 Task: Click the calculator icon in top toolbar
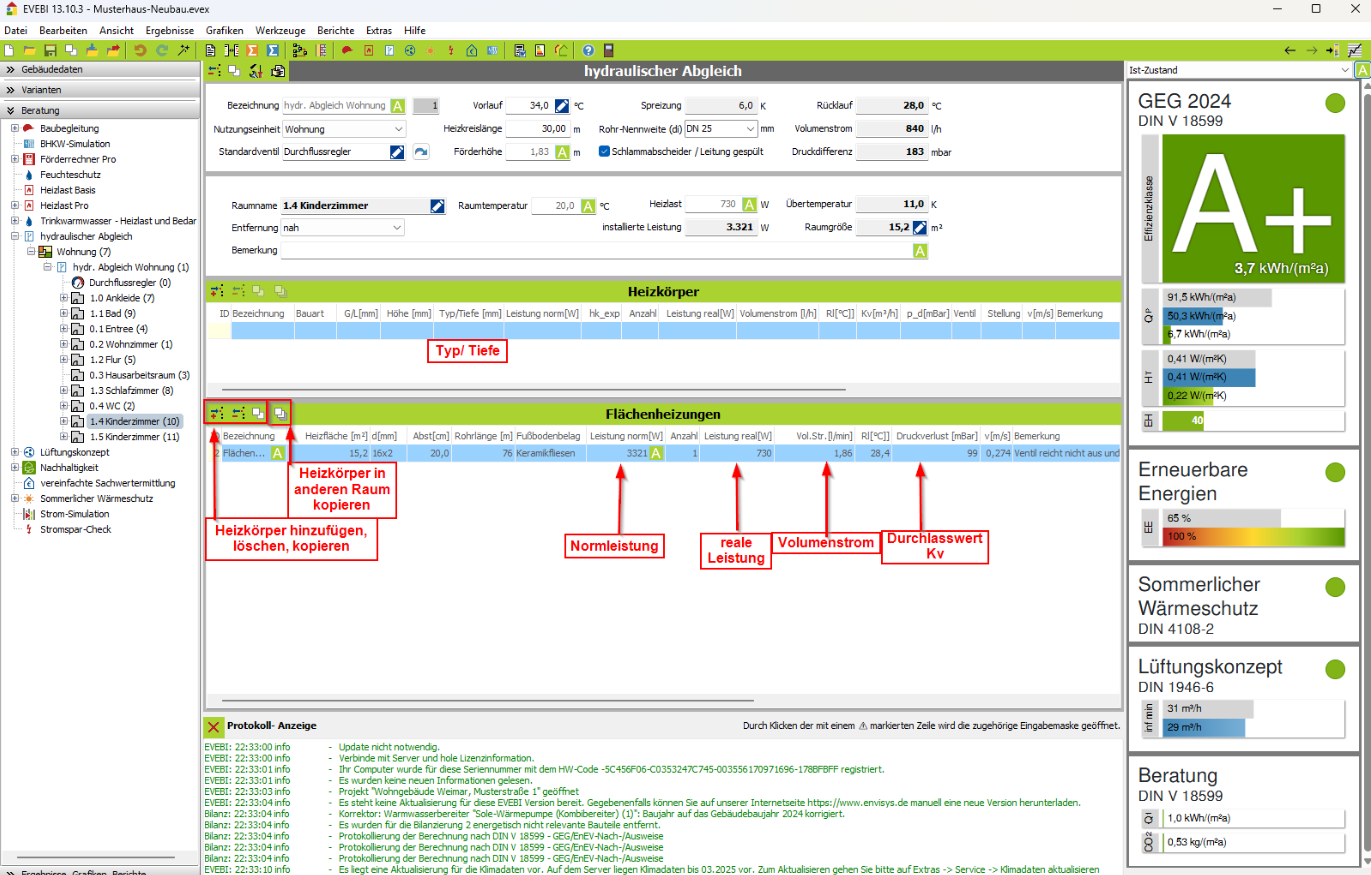[608, 50]
